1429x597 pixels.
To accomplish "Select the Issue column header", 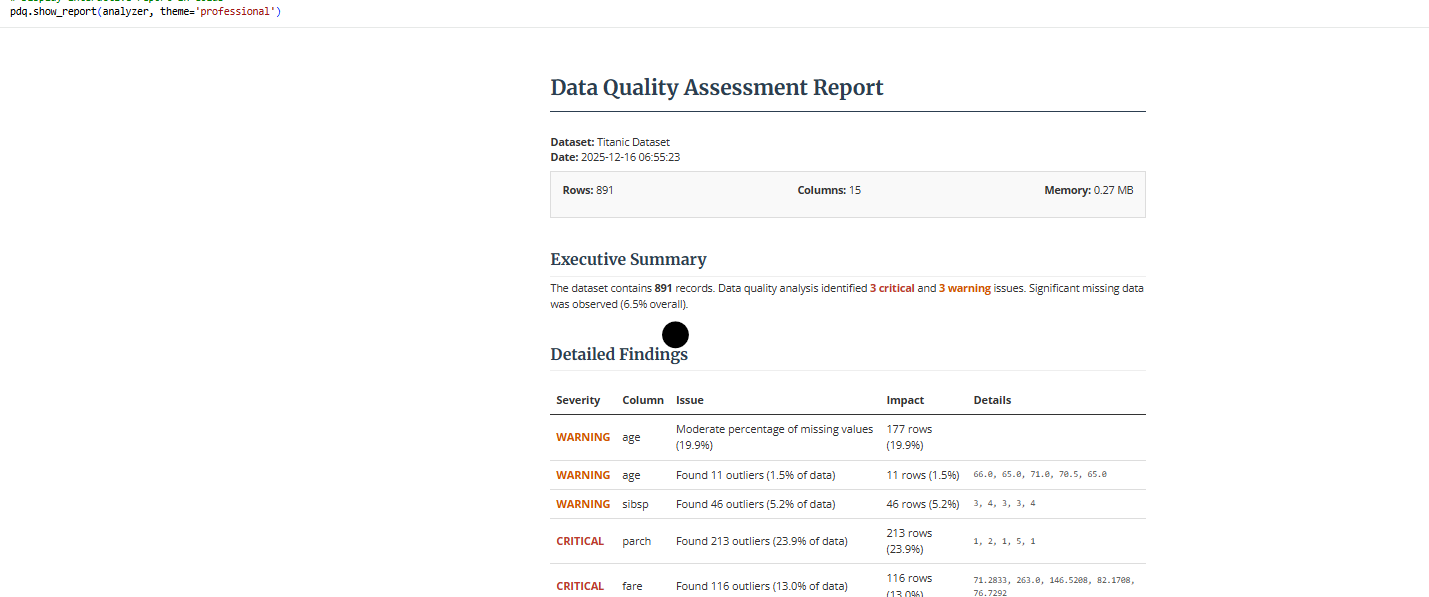I will point(689,399).
